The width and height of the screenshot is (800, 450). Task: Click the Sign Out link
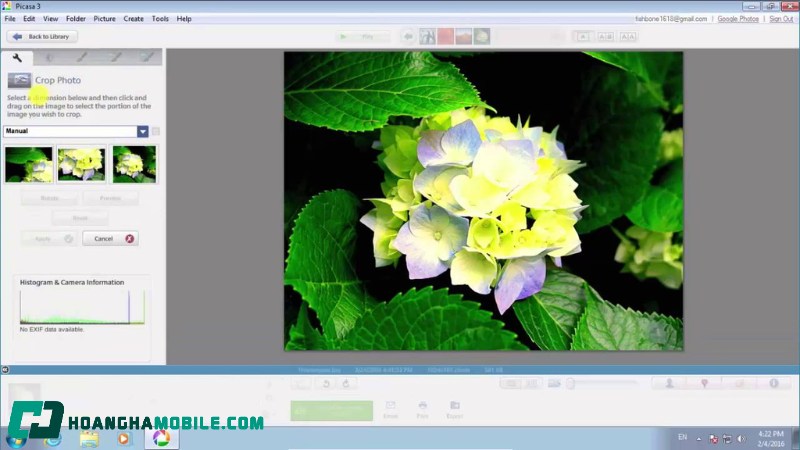coord(781,19)
